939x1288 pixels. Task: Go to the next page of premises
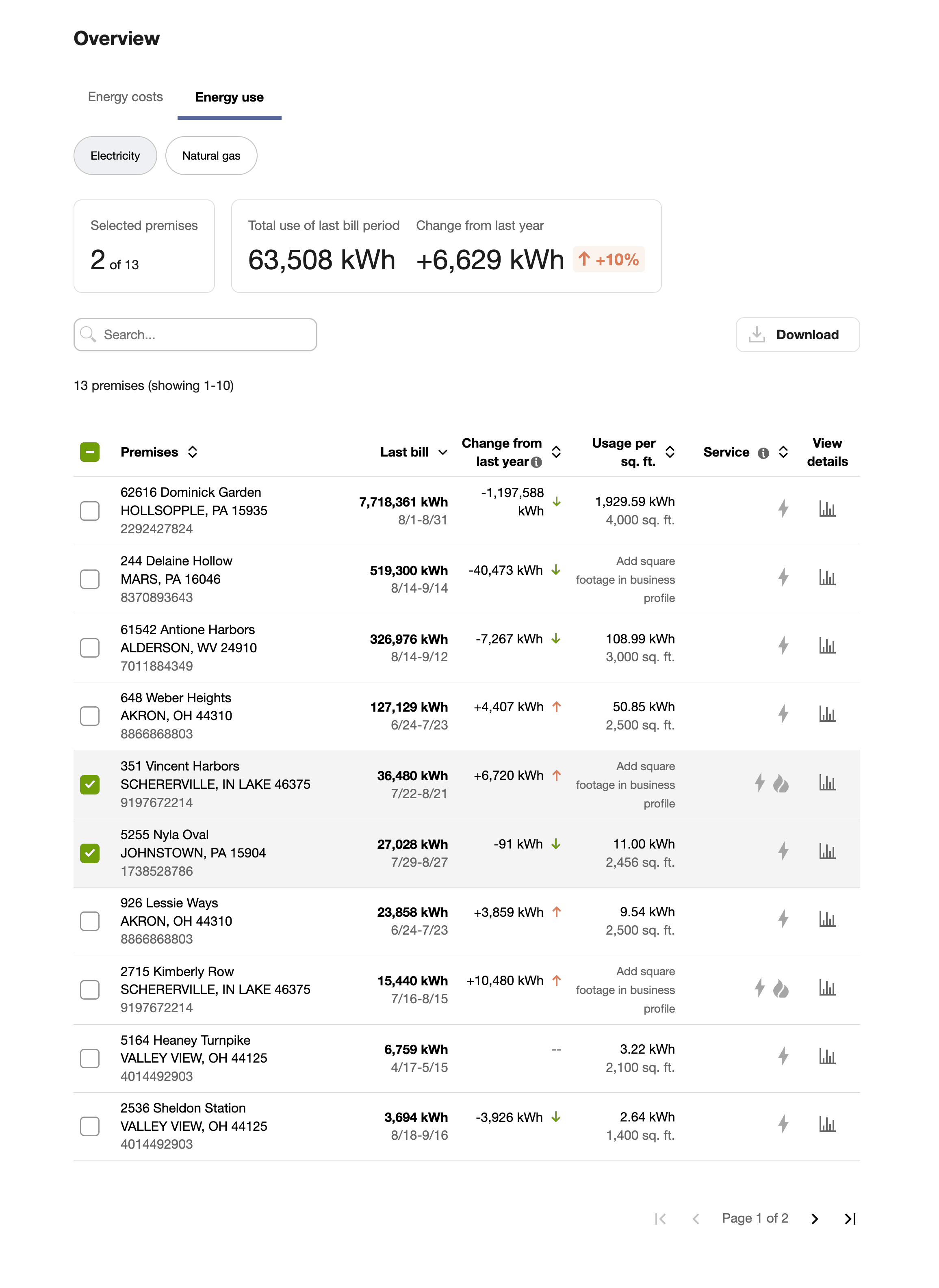[815, 1219]
